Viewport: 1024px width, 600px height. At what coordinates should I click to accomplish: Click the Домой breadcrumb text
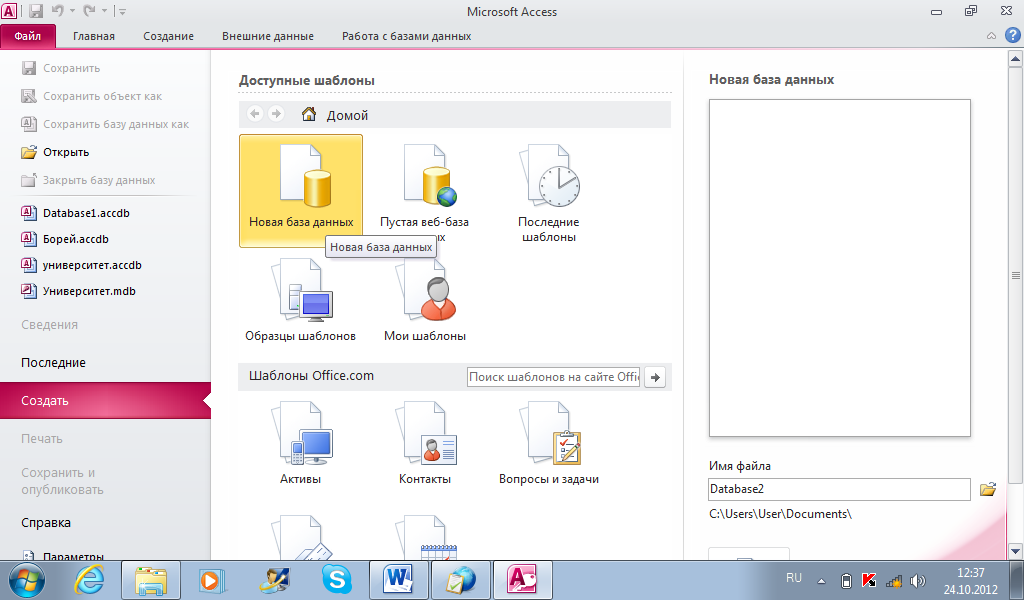point(347,115)
